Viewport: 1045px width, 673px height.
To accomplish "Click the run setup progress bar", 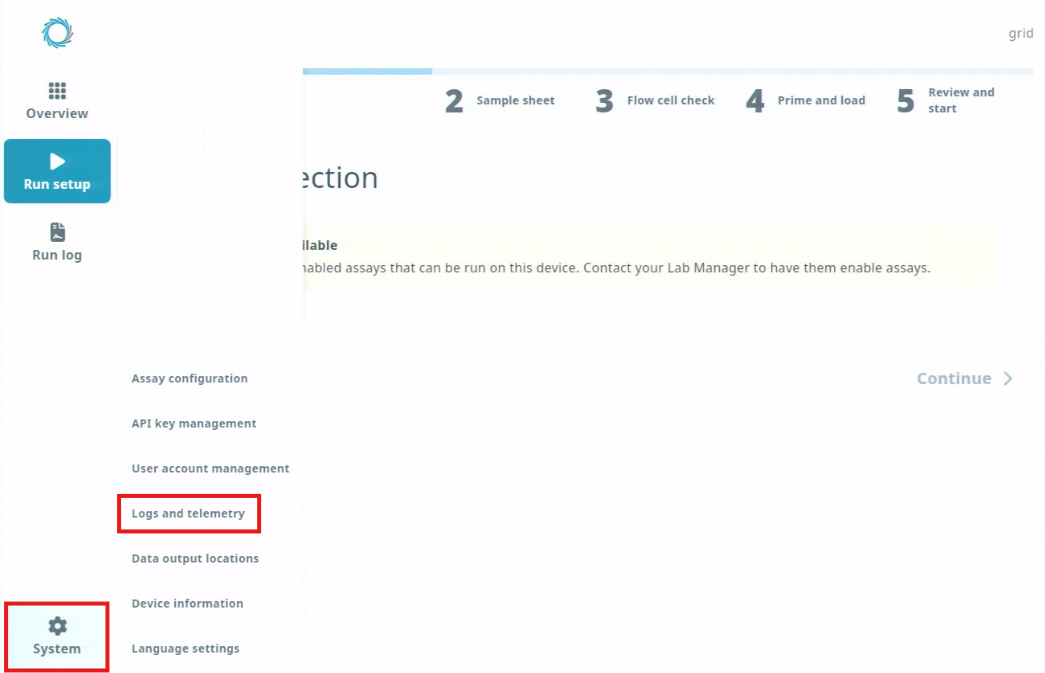I will pos(668,71).
